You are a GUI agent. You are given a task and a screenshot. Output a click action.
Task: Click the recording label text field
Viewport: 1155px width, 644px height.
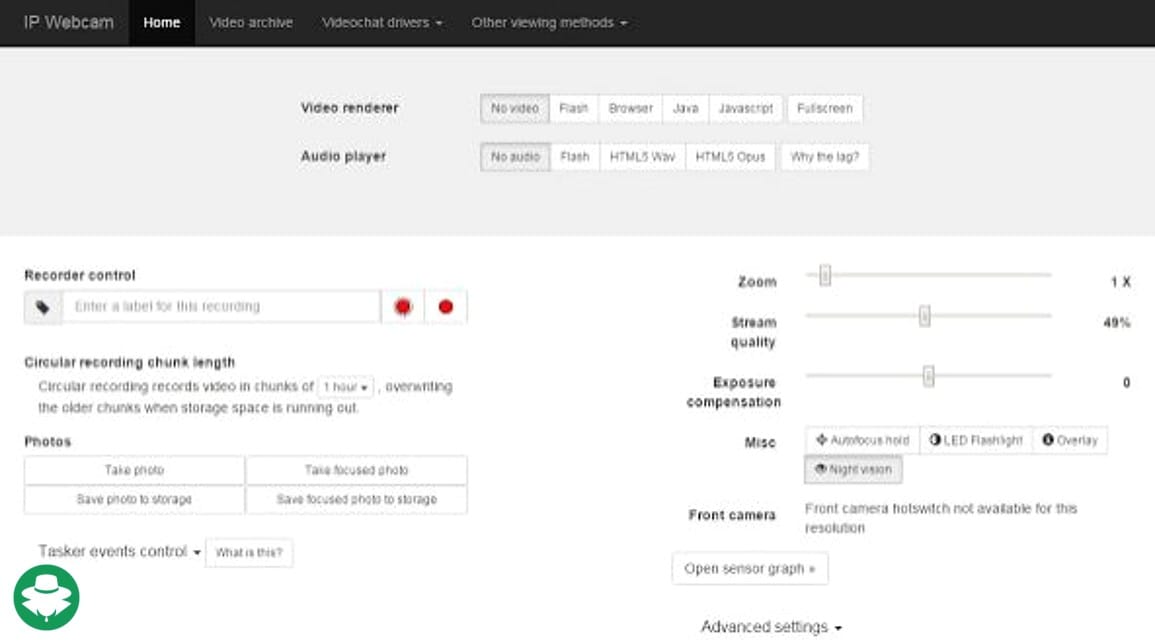click(x=221, y=307)
